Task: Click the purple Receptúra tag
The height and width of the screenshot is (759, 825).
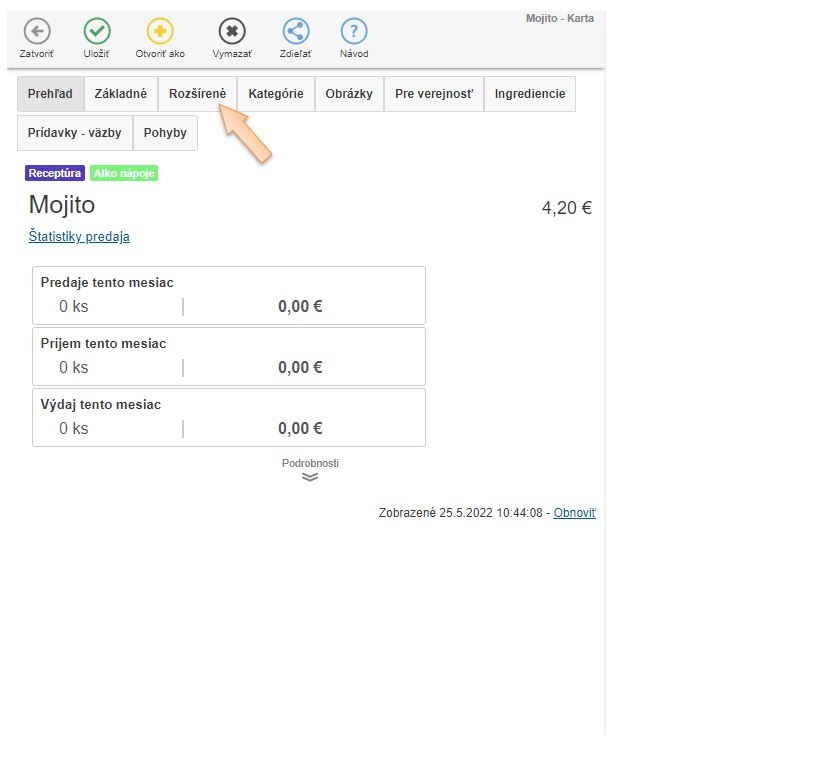Action: [55, 174]
